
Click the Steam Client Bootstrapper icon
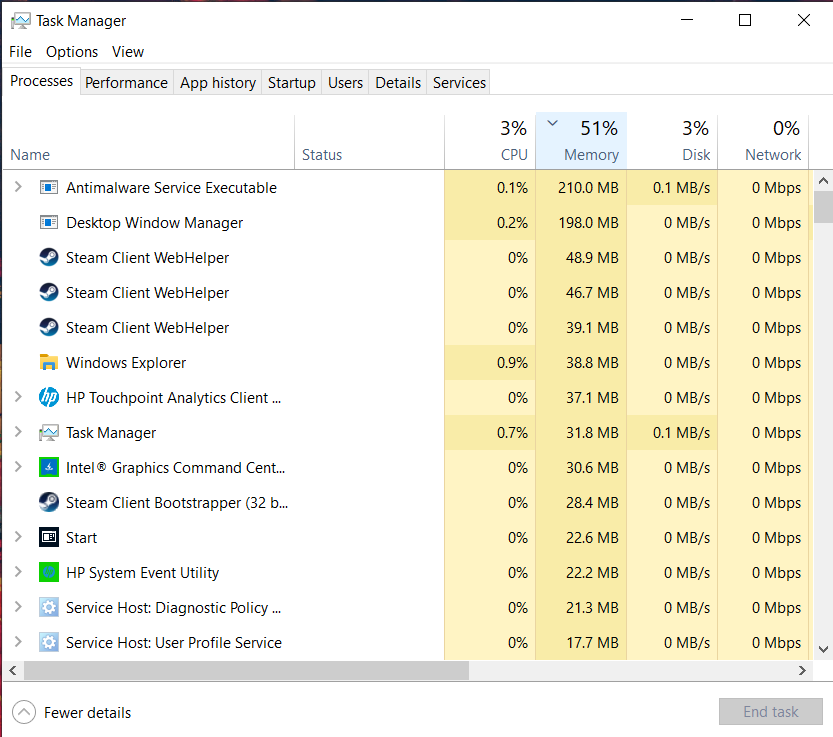[x=49, y=502]
